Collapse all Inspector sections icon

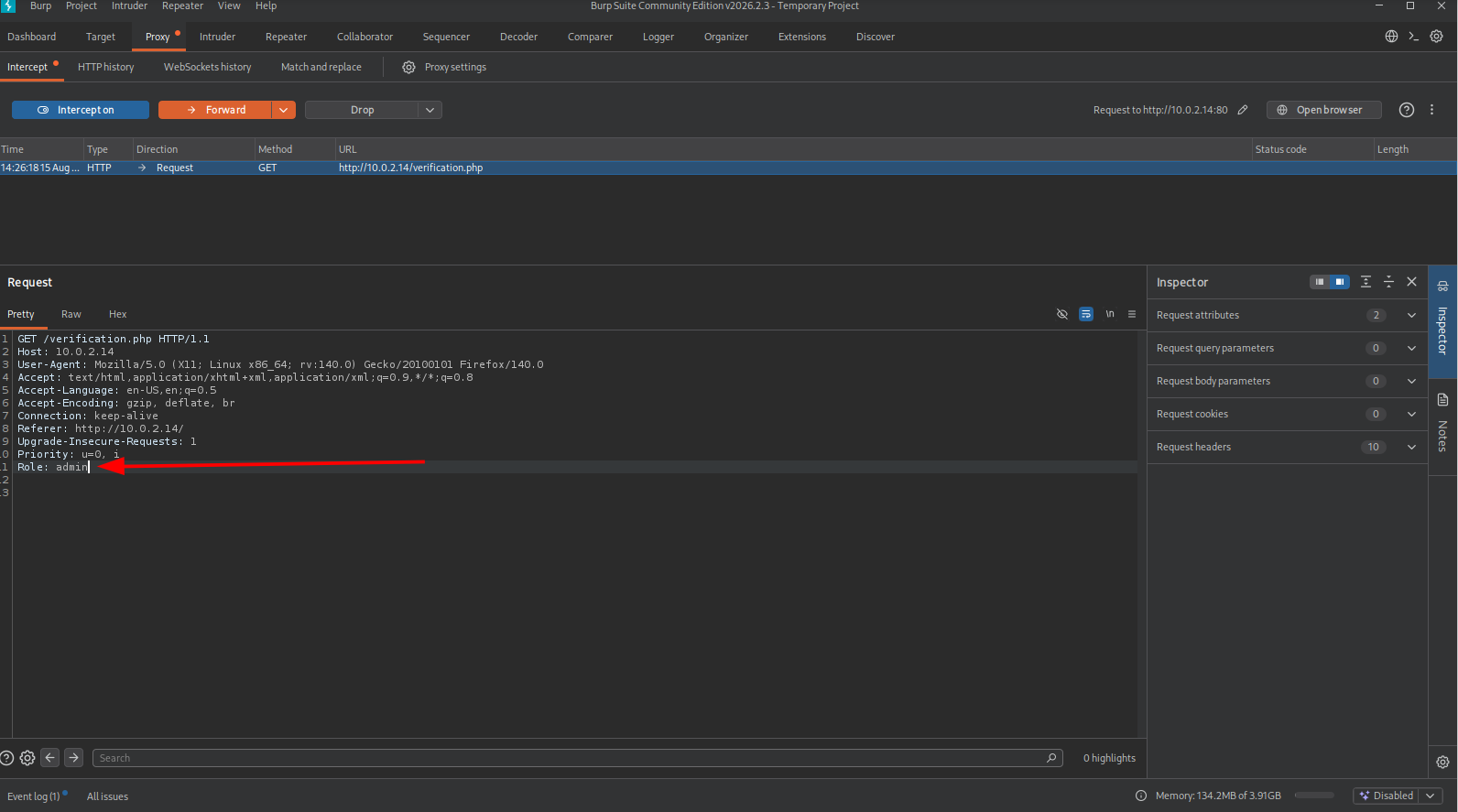pyautogui.click(x=1388, y=282)
